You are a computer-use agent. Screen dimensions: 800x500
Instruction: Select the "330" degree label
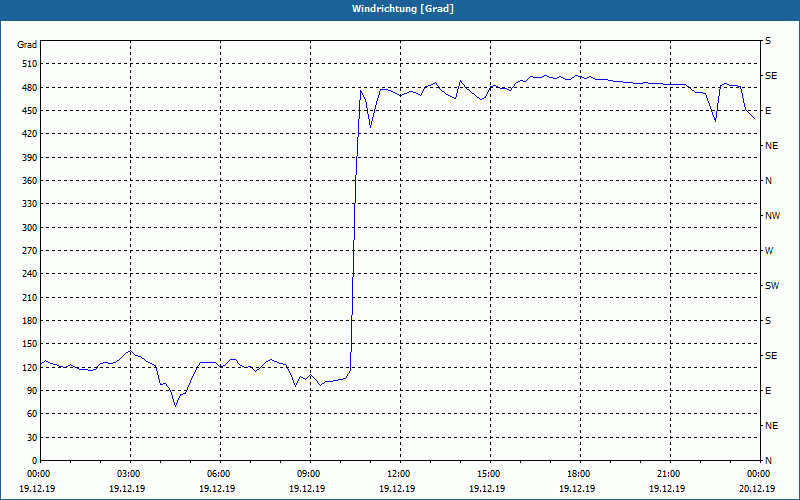pos(30,204)
